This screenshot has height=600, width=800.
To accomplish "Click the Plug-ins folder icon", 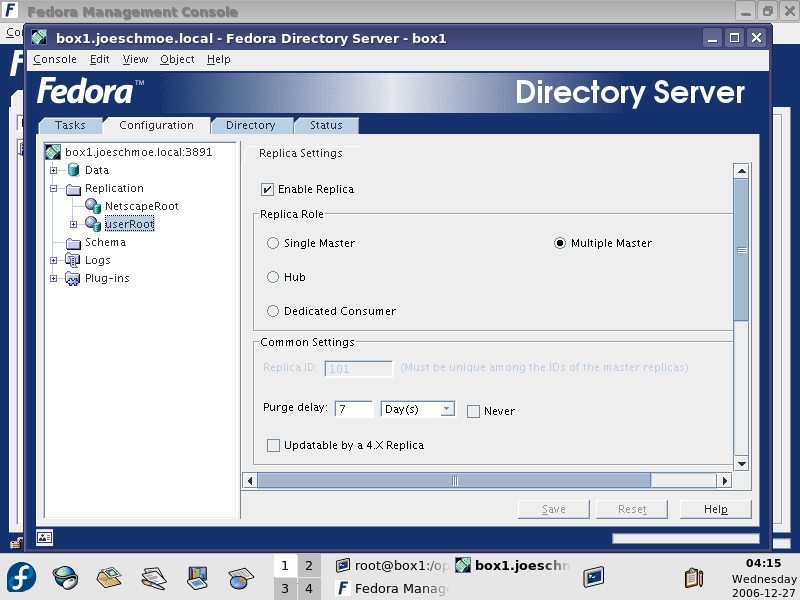I will (73, 278).
